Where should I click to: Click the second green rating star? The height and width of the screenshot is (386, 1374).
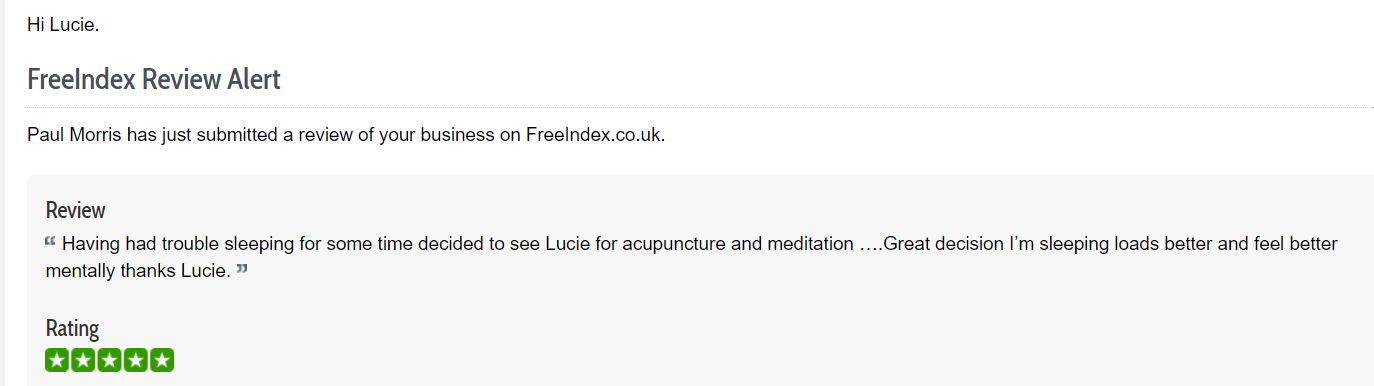tap(84, 361)
